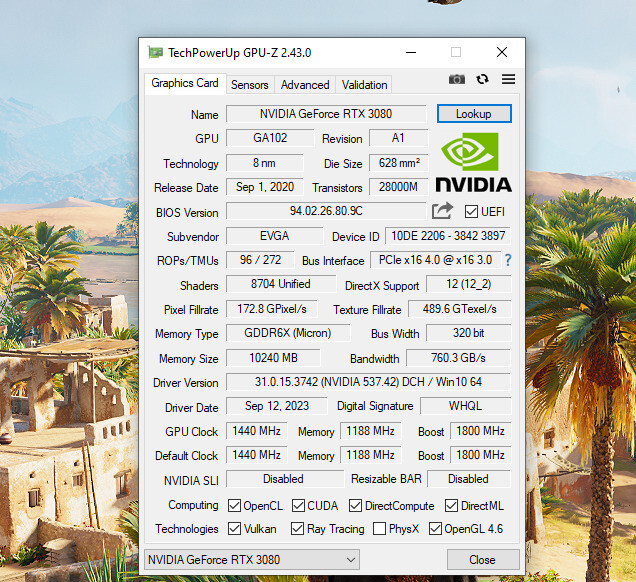Click the Name field showing RTX 3080

point(326,114)
